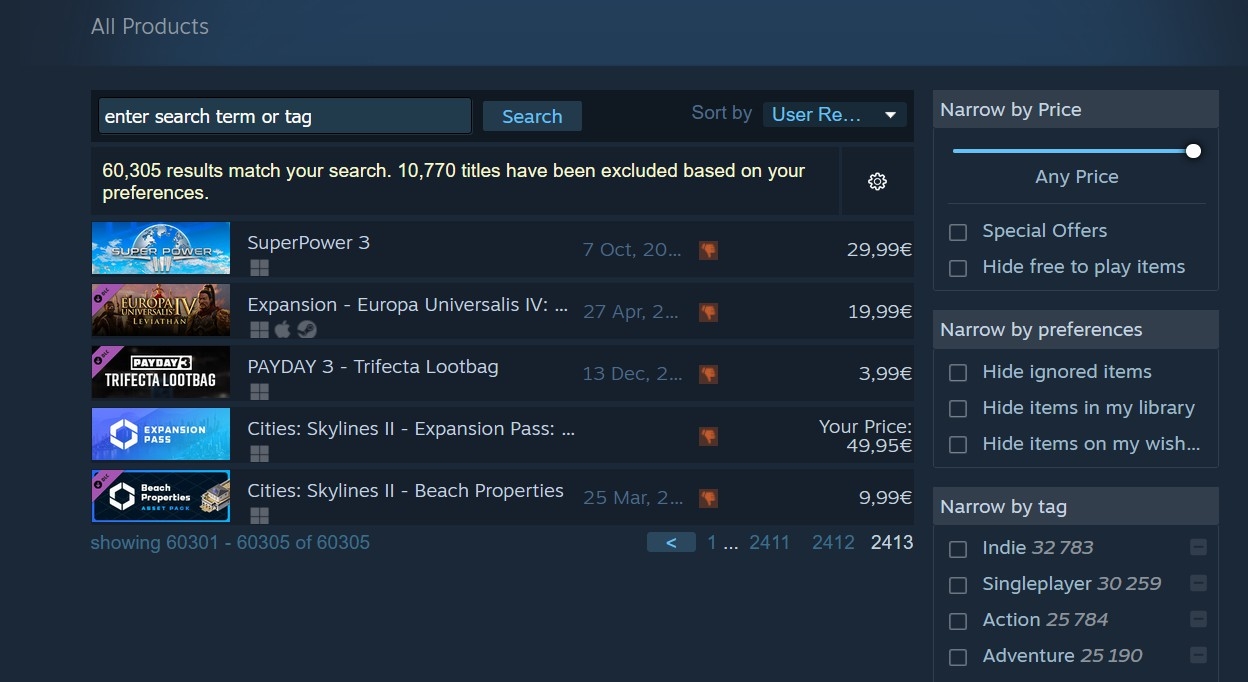Click SuperPower 3 price 29,99€

[879, 249]
